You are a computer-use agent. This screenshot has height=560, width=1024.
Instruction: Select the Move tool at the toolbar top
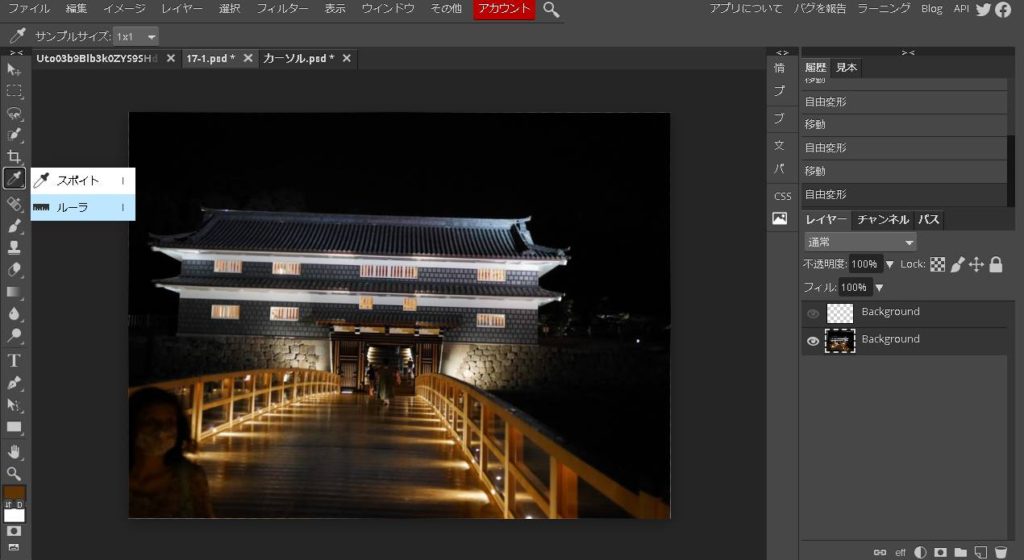pos(14,69)
